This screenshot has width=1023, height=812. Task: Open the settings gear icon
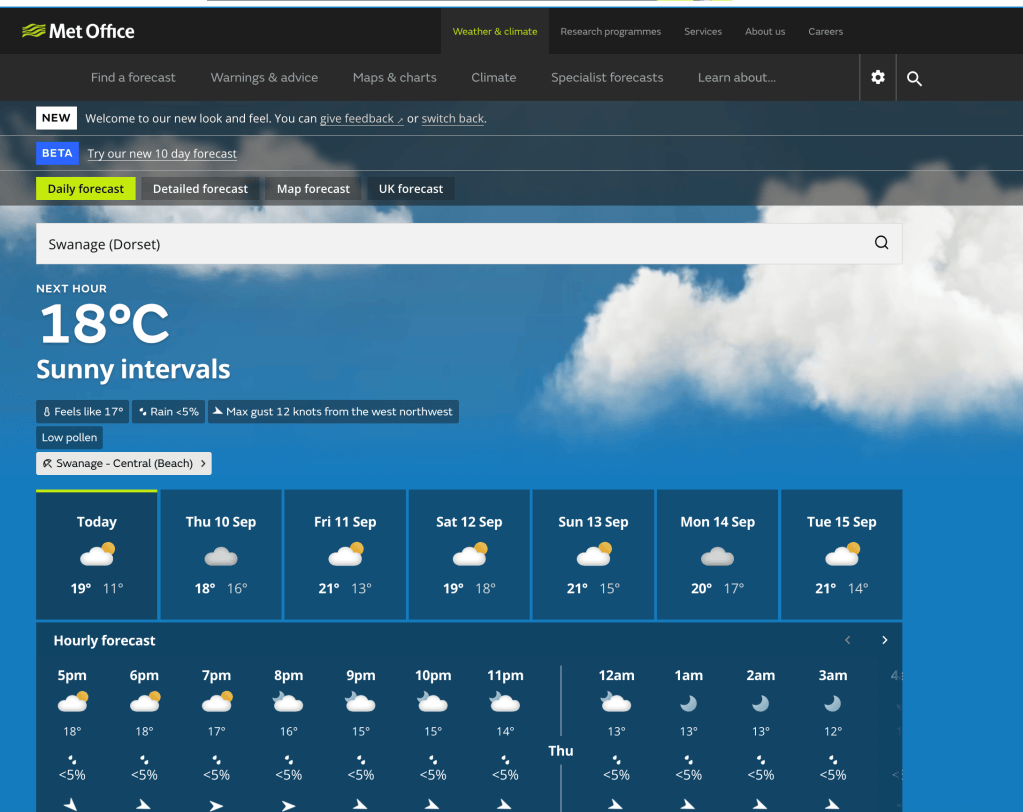click(x=878, y=78)
